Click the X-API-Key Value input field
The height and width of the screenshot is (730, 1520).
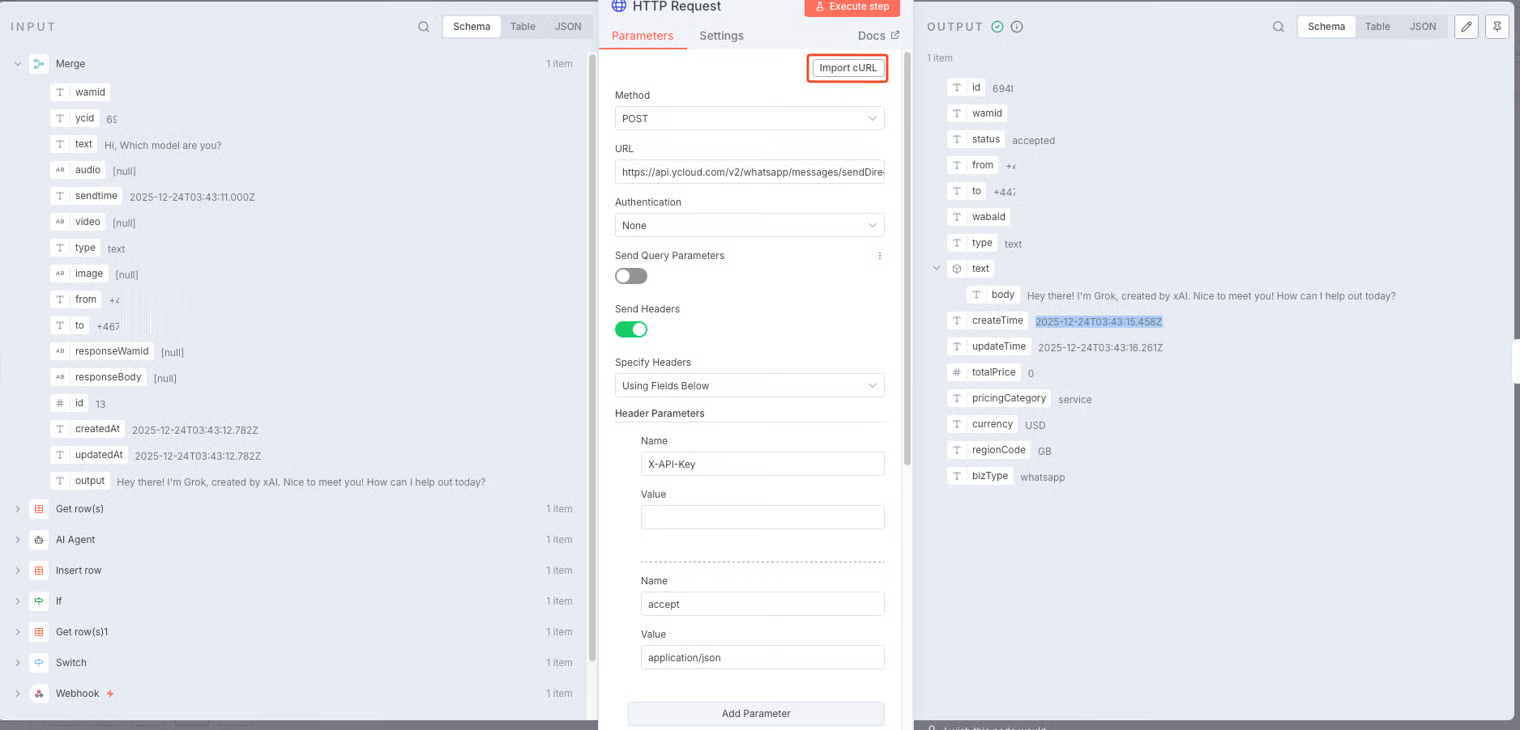tap(762, 518)
